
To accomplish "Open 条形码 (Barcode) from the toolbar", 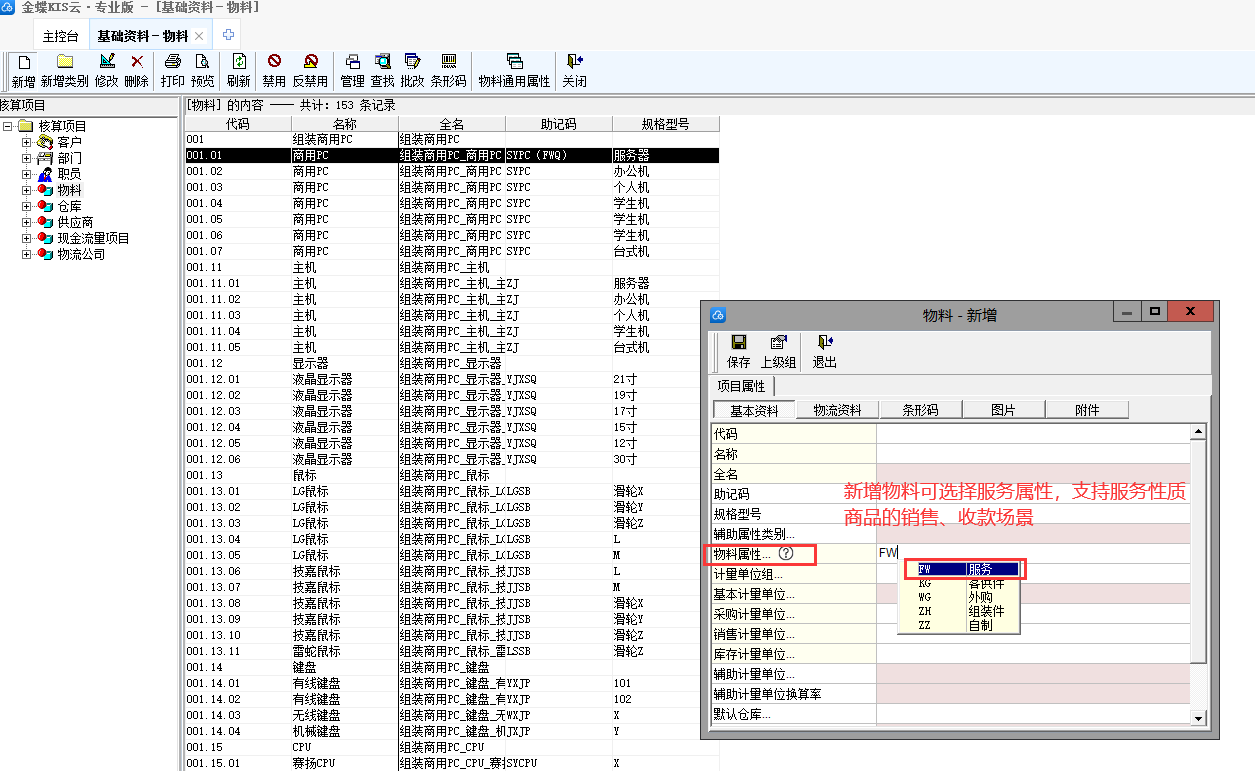I will (449, 70).
